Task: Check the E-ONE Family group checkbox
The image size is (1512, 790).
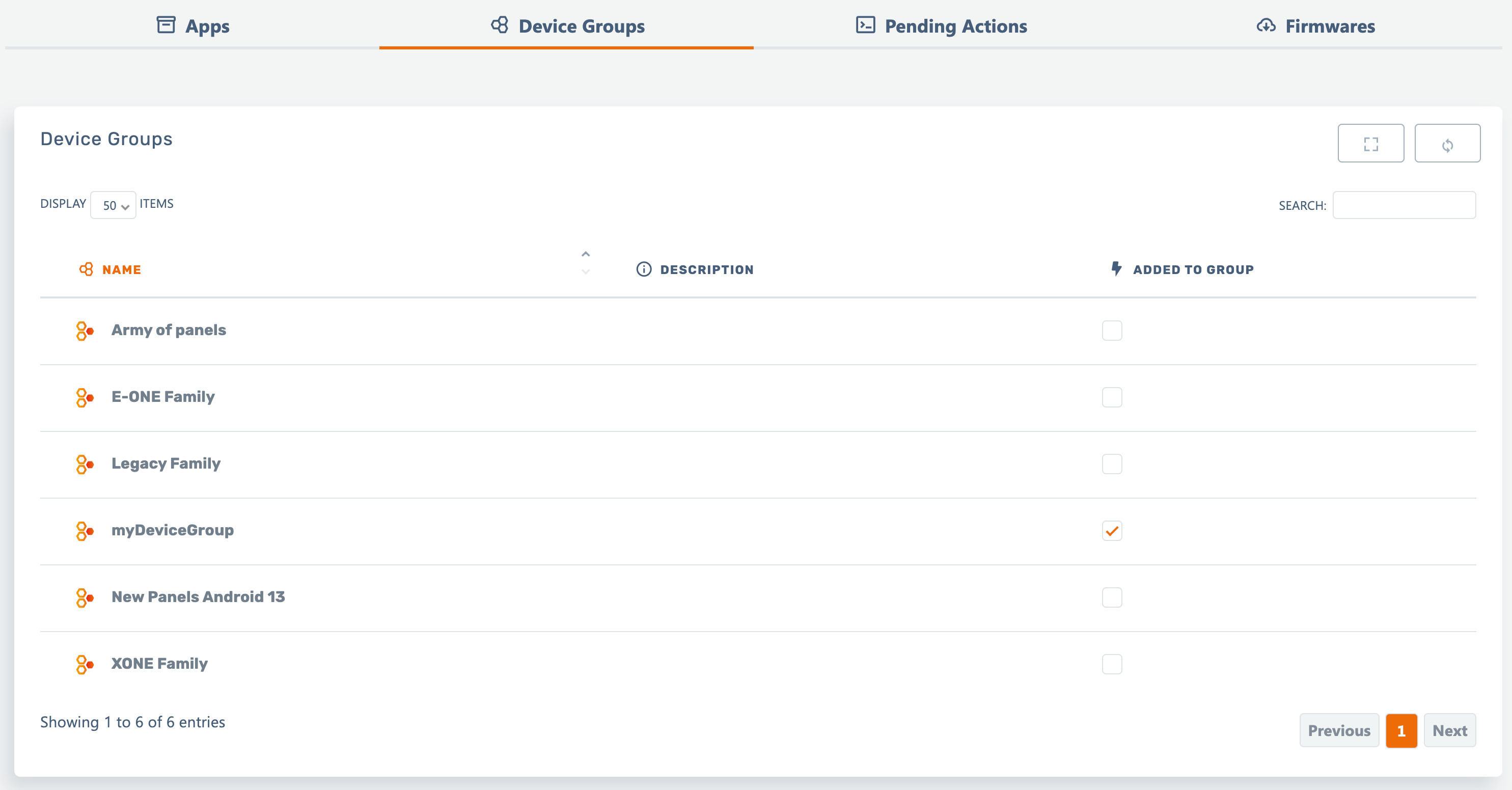Action: [x=1112, y=397]
